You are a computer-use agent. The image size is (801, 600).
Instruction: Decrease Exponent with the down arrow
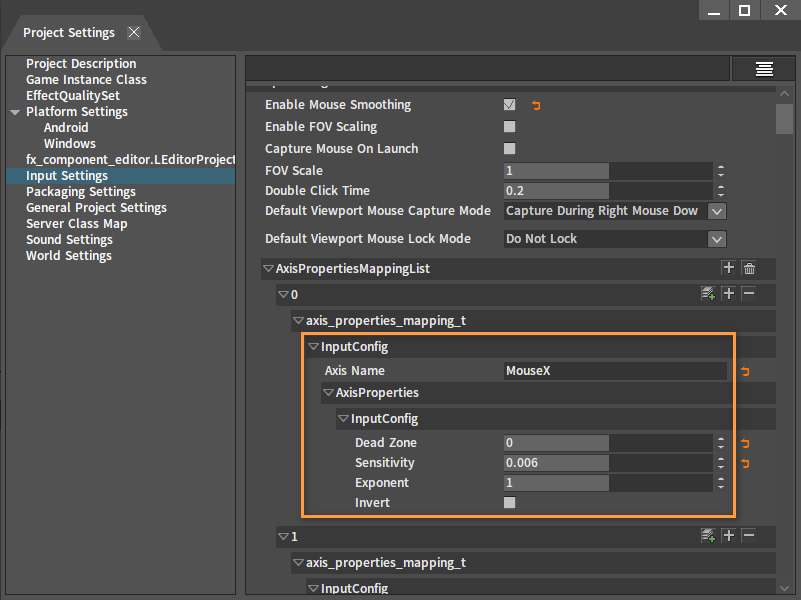721,487
